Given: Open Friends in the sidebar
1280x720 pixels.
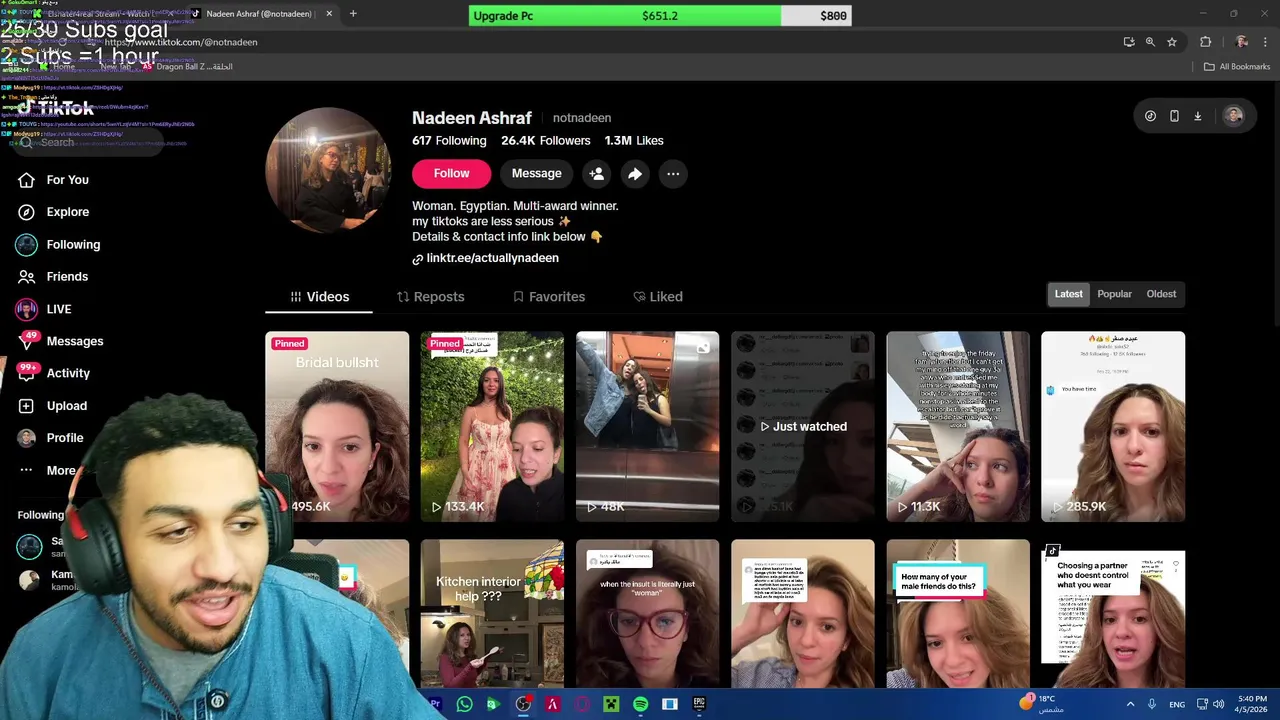Looking at the screenshot, I should point(53,277).
